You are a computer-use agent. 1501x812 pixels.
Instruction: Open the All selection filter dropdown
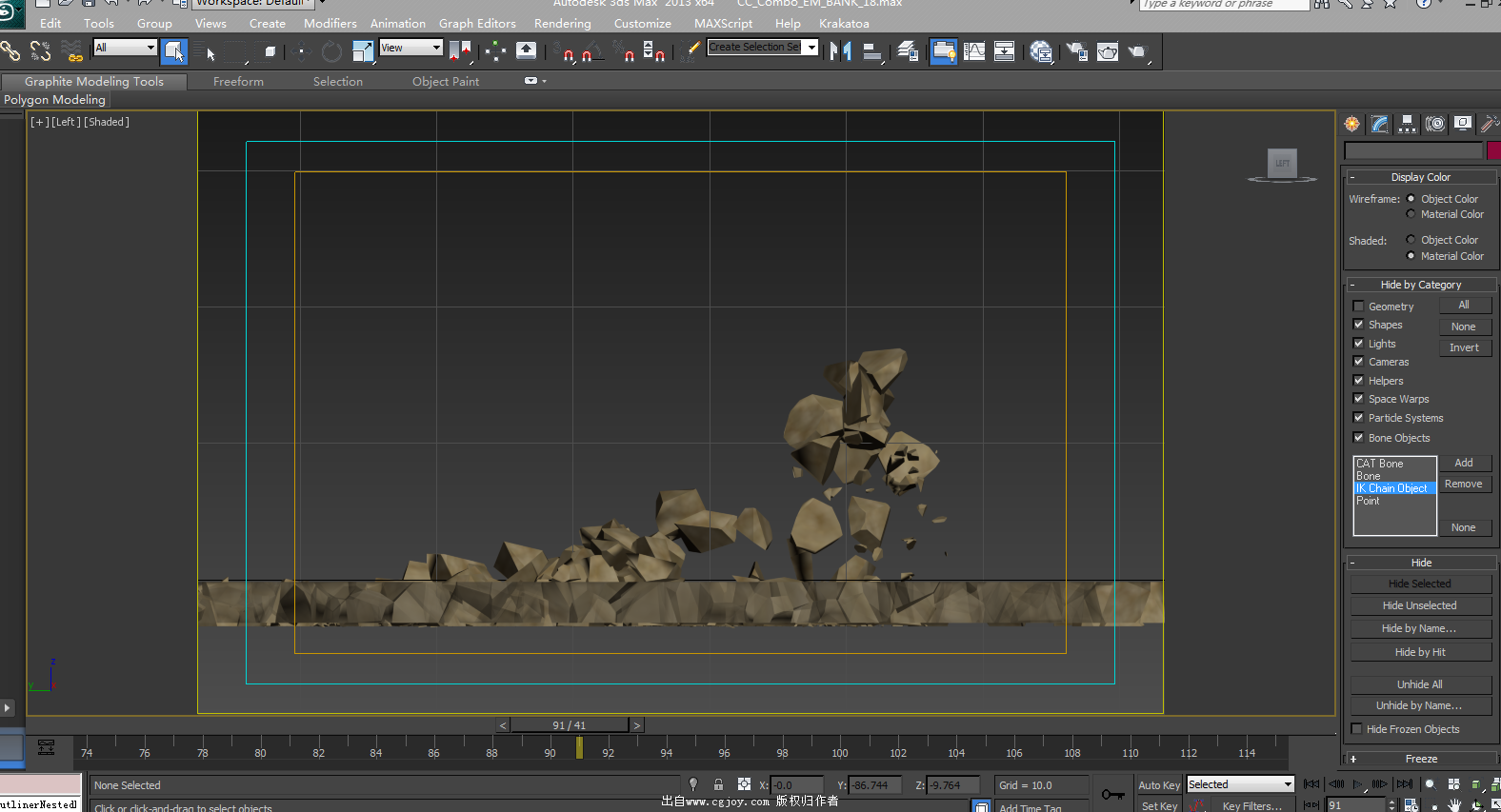(x=125, y=48)
